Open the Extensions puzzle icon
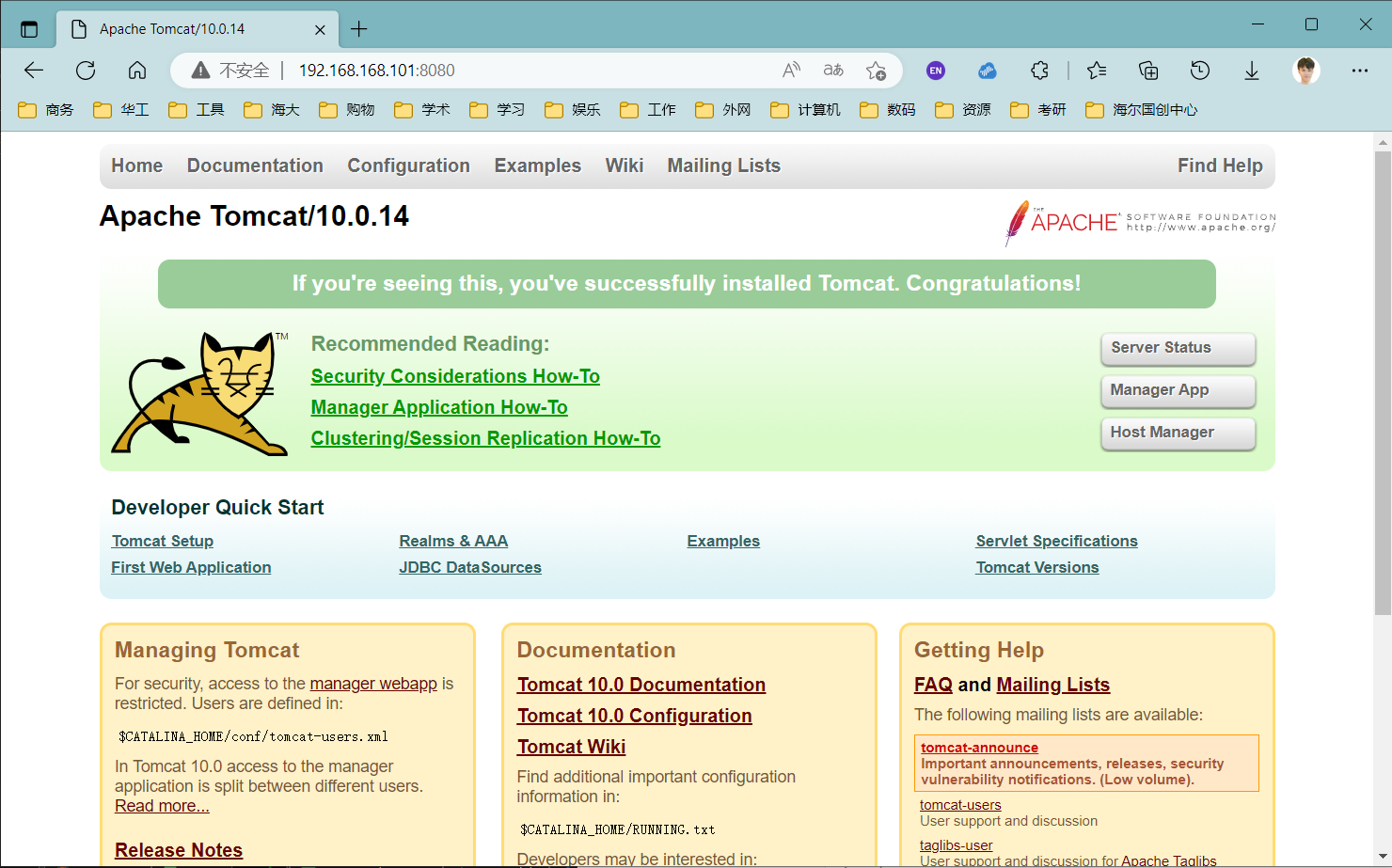Image resolution: width=1392 pixels, height=868 pixels. point(1039,71)
